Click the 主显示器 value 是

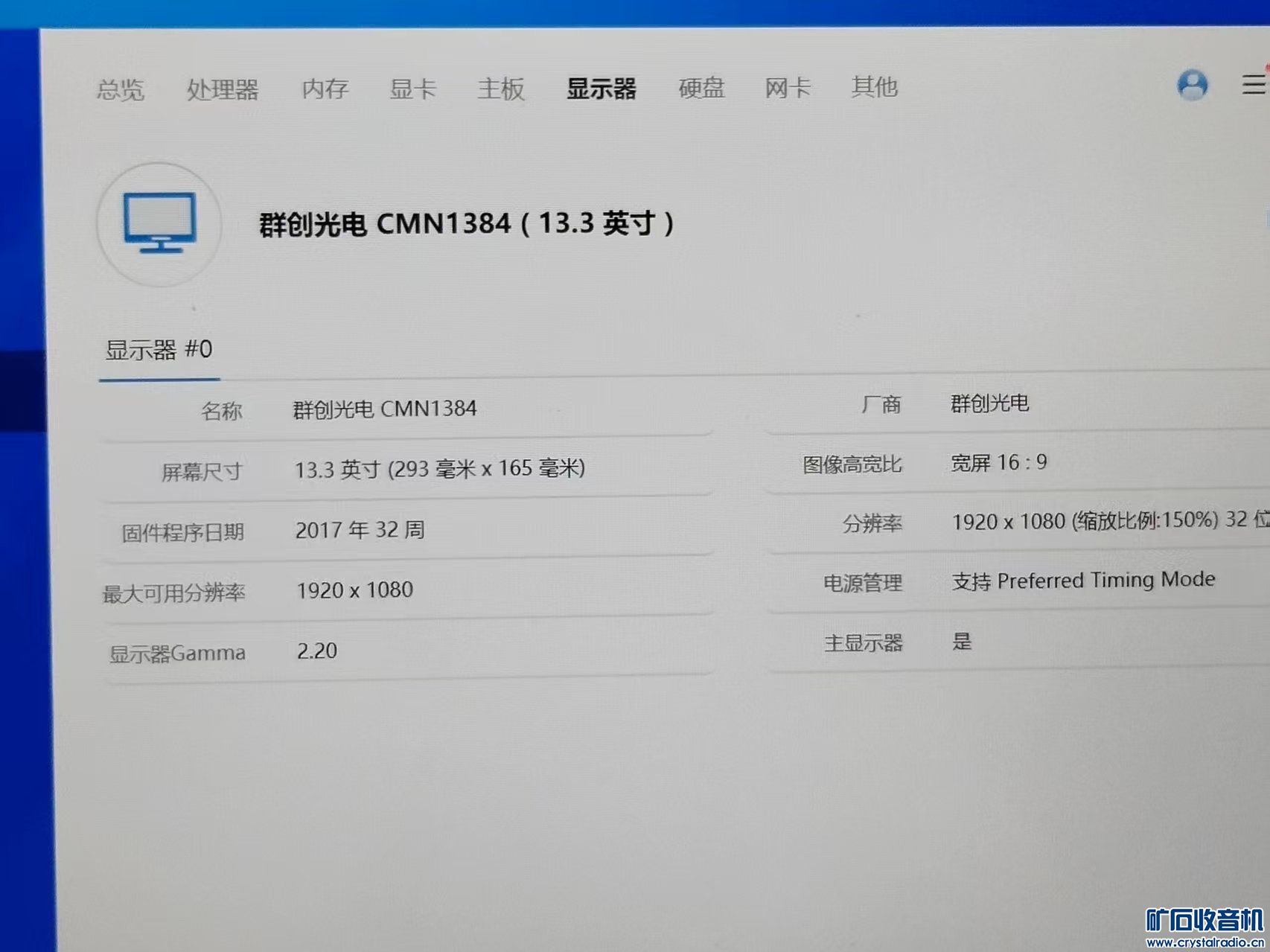pos(962,642)
